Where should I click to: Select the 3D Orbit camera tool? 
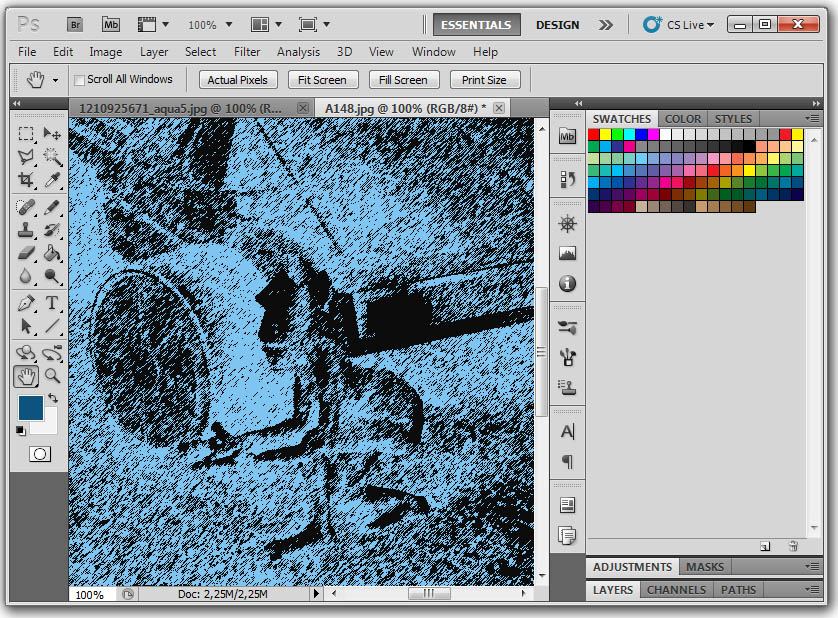(52, 353)
